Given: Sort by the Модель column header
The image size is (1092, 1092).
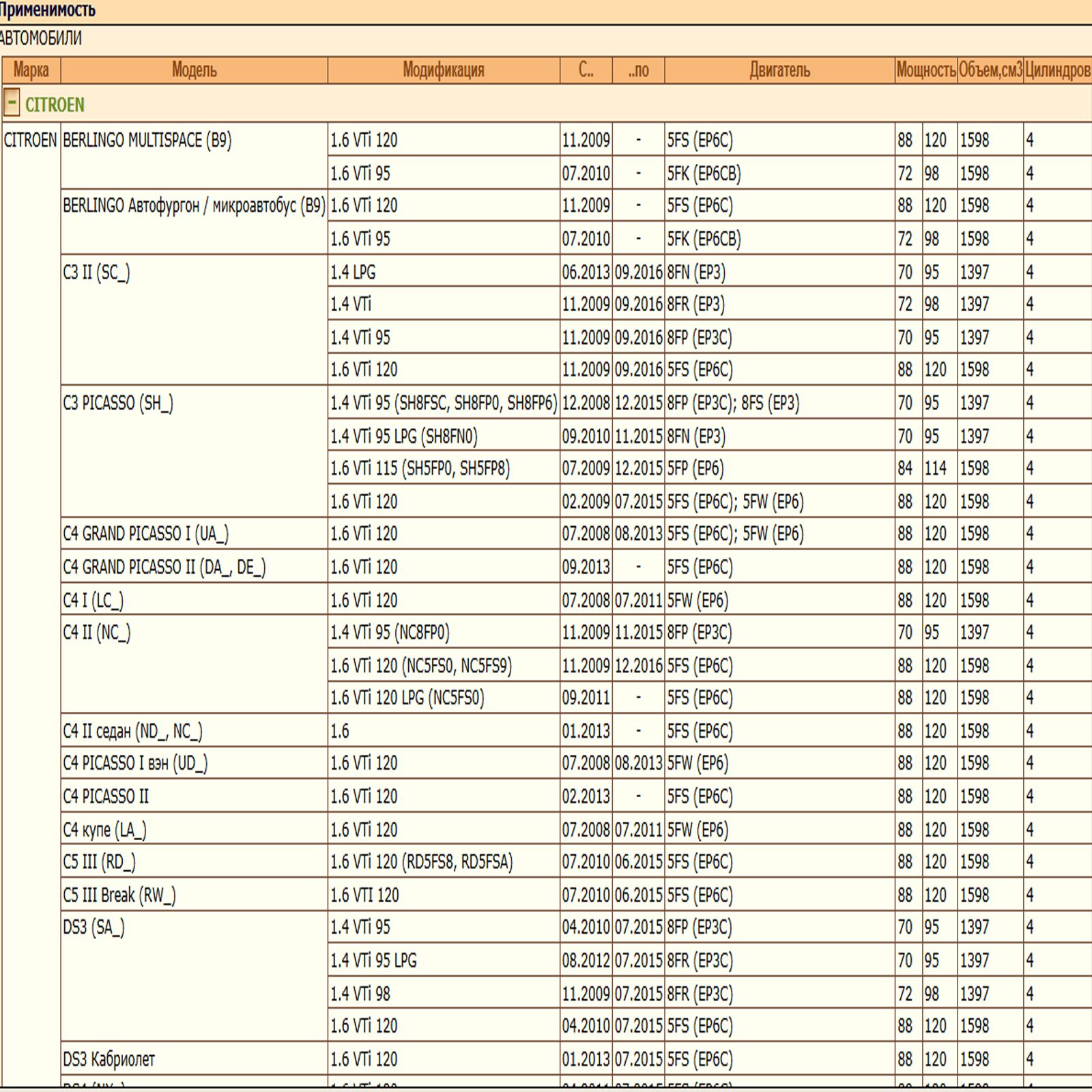Looking at the screenshot, I should (194, 70).
